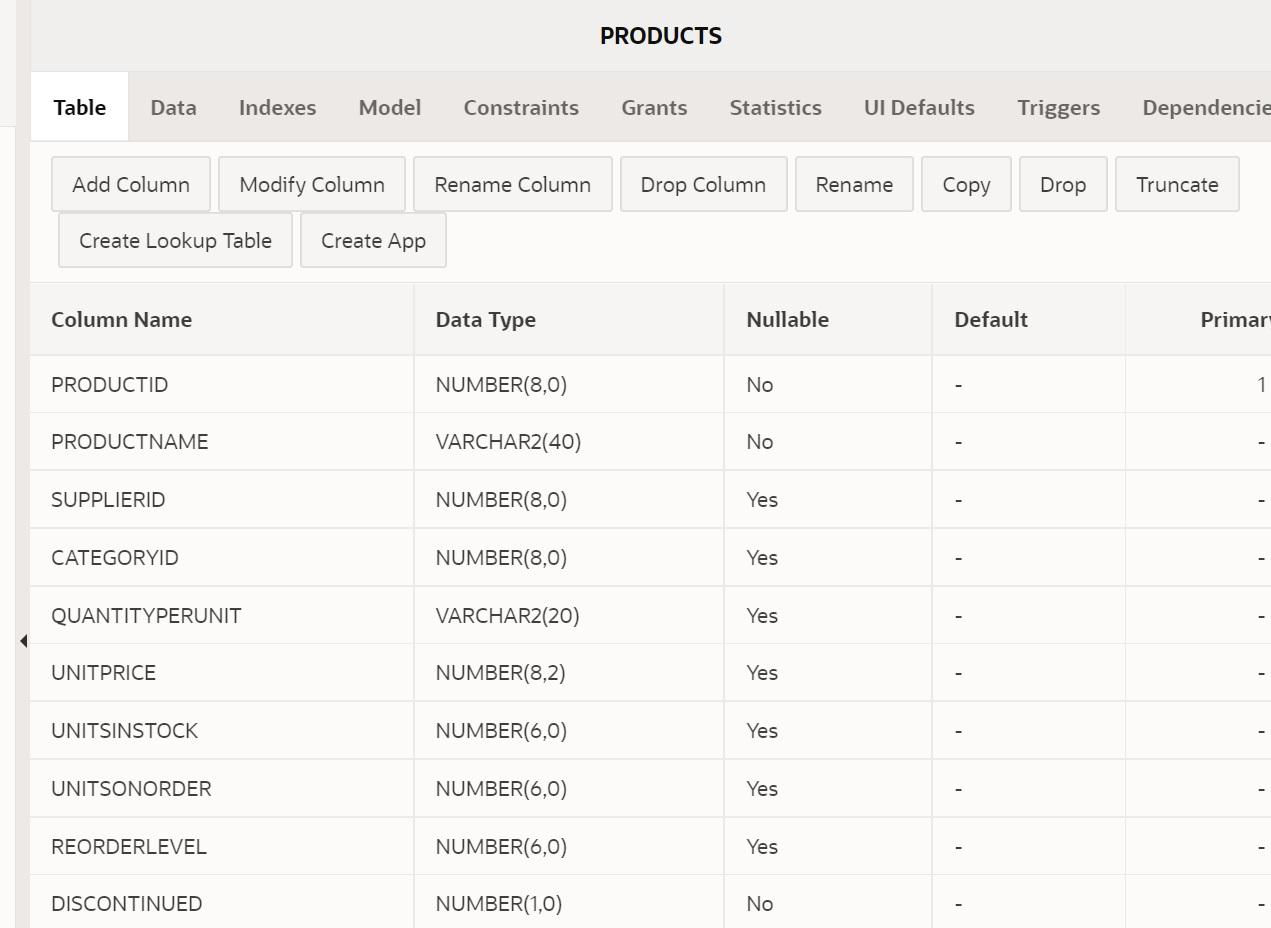The image size is (1271, 928).
Task: Copy the PRODUCTS table
Action: coord(966,184)
